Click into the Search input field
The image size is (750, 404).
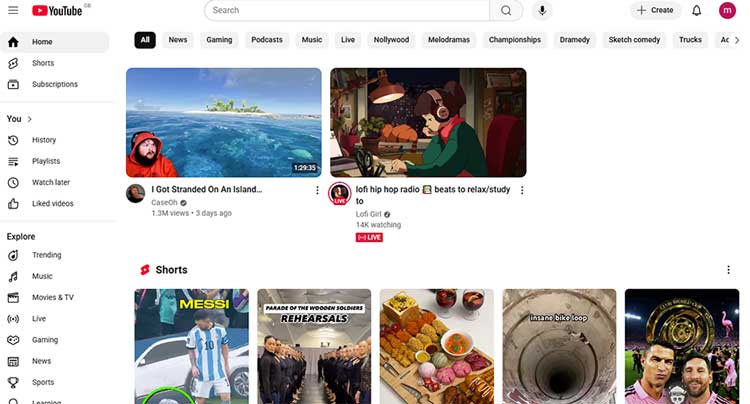click(347, 11)
